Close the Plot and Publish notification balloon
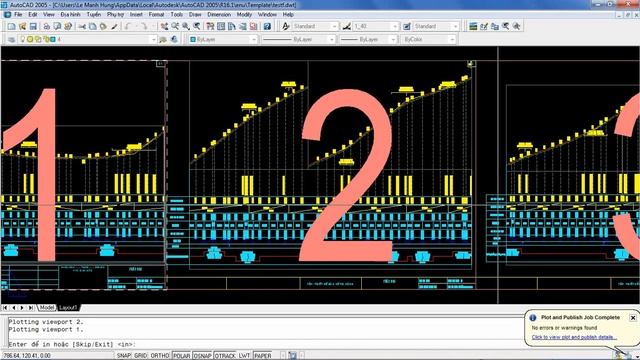The width and height of the screenshot is (640, 360). [x=633, y=318]
